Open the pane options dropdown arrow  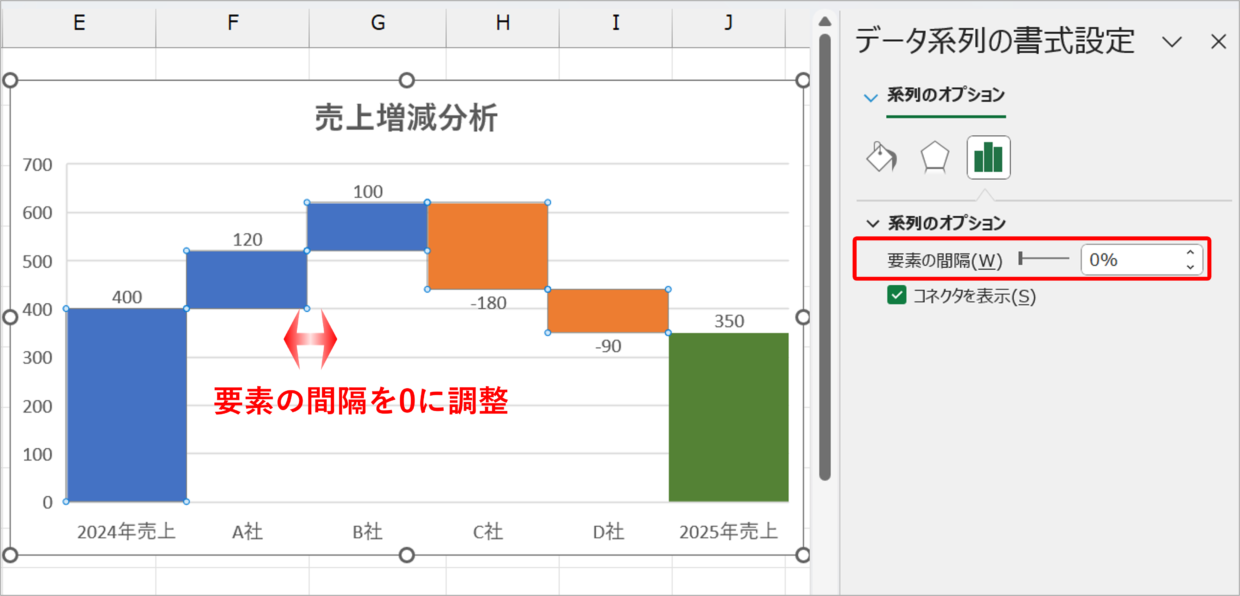point(1171,42)
